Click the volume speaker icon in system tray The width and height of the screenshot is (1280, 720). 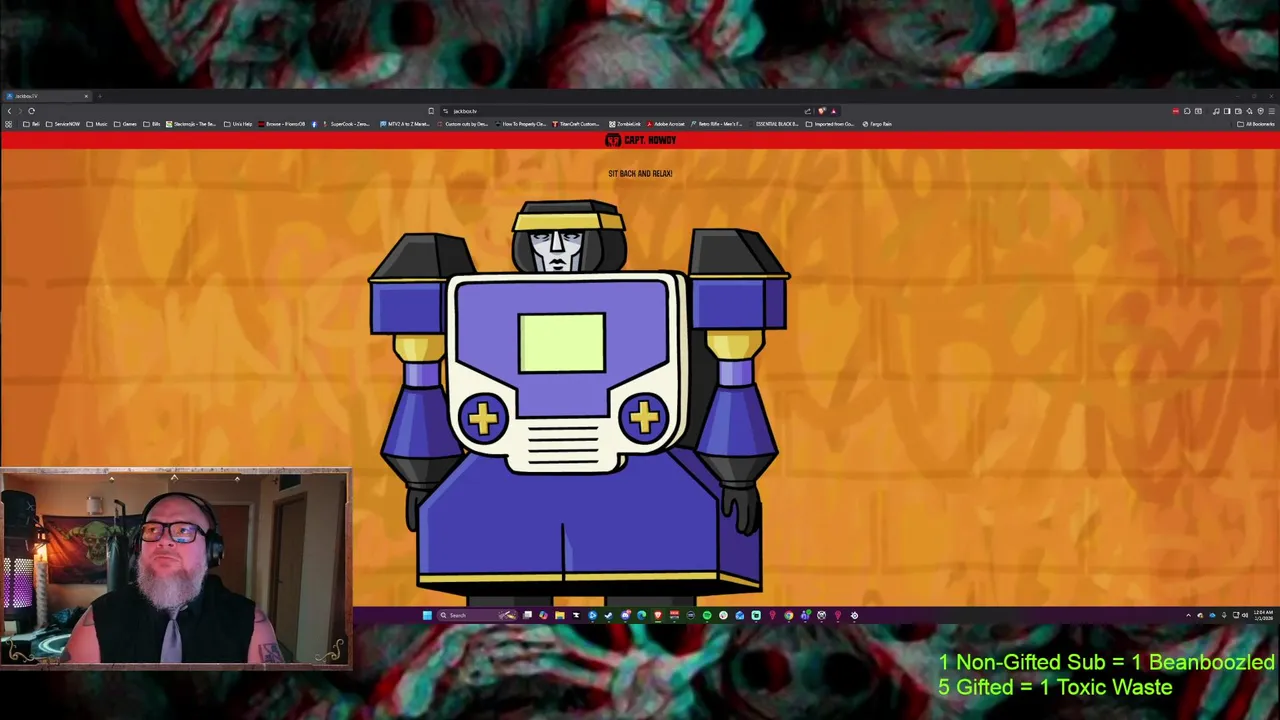[x=1245, y=615]
